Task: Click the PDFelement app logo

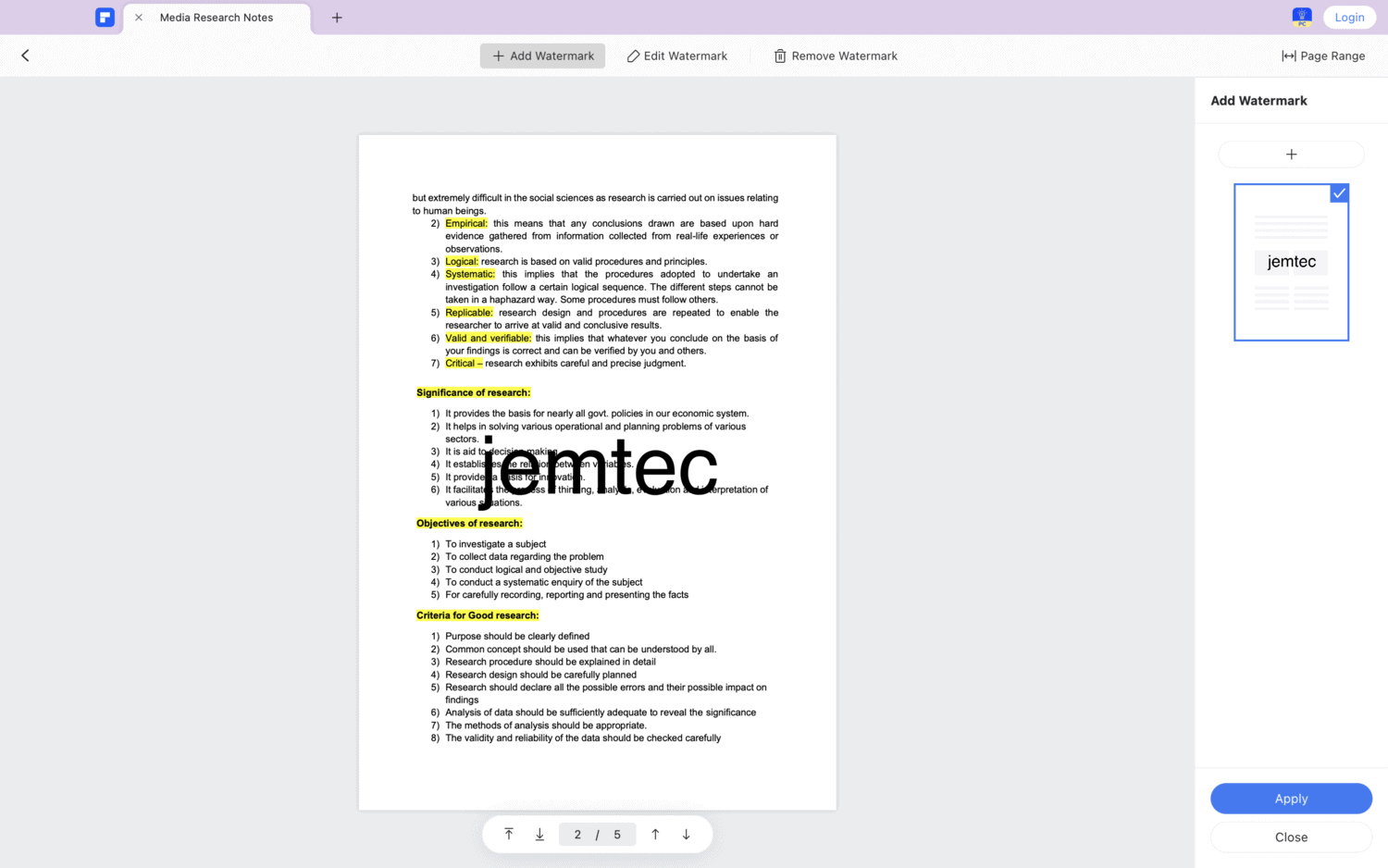Action: coord(105,17)
